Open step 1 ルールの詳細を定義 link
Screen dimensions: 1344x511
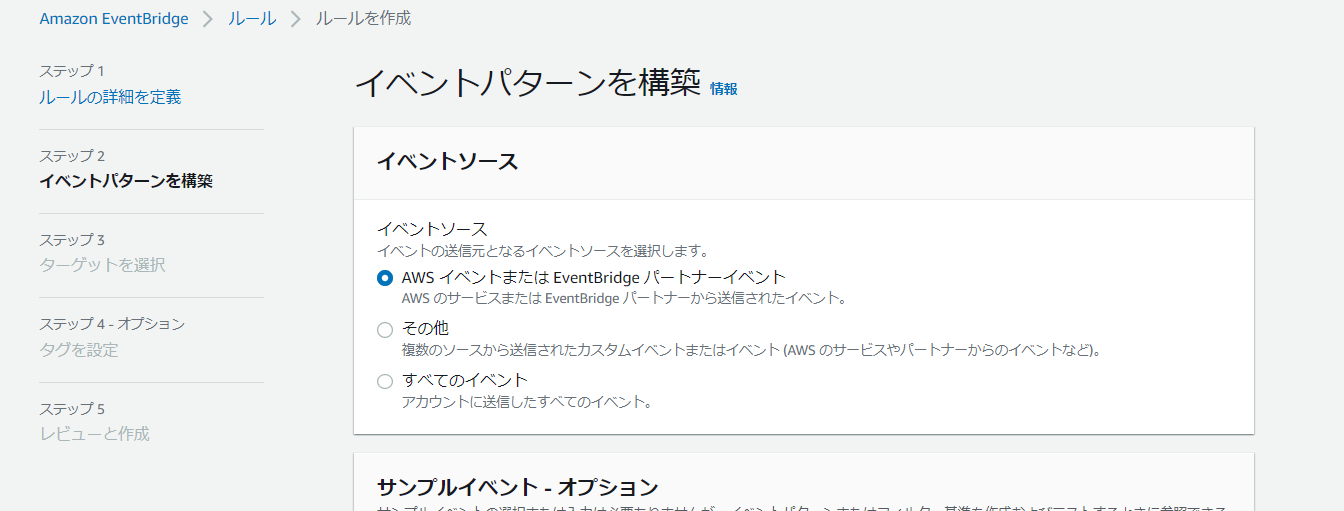(x=110, y=97)
